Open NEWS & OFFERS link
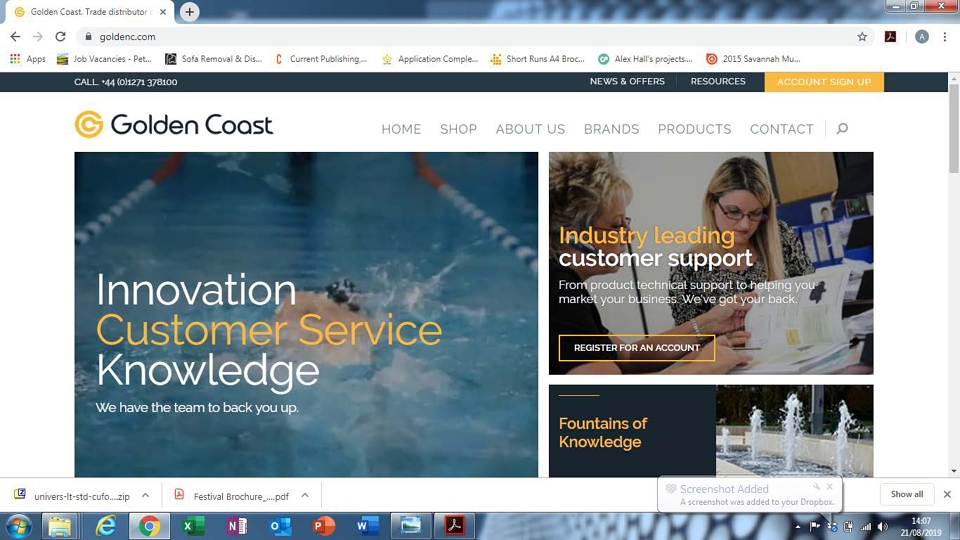 click(627, 81)
